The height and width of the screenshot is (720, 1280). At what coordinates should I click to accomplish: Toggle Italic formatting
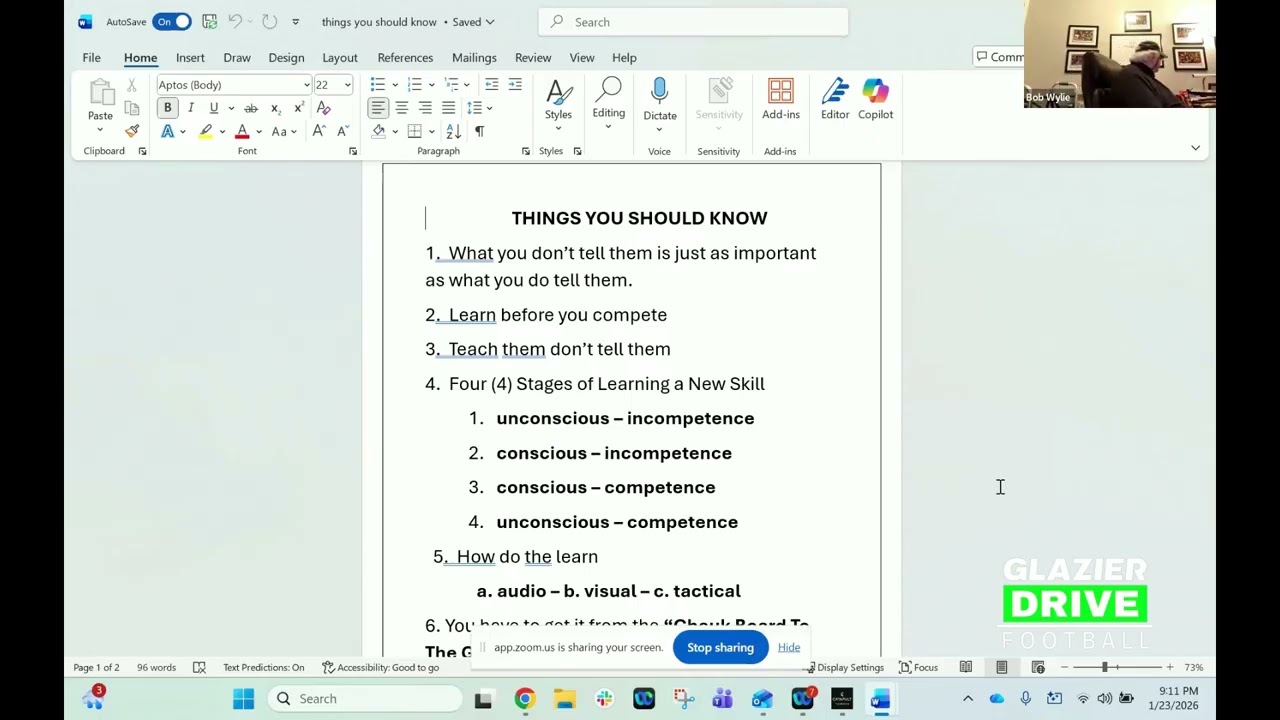[x=190, y=108]
